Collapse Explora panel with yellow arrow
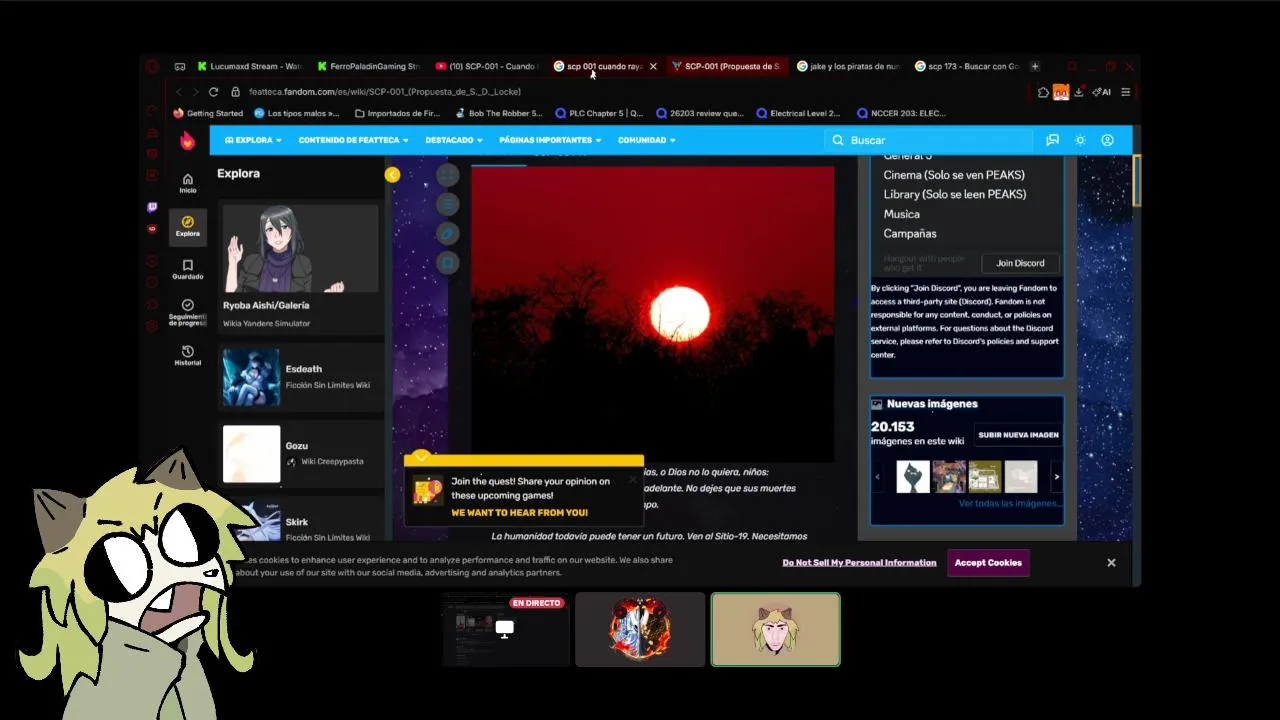The width and height of the screenshot is (1280, 720). pyautogui.click(x=392, y=174)
